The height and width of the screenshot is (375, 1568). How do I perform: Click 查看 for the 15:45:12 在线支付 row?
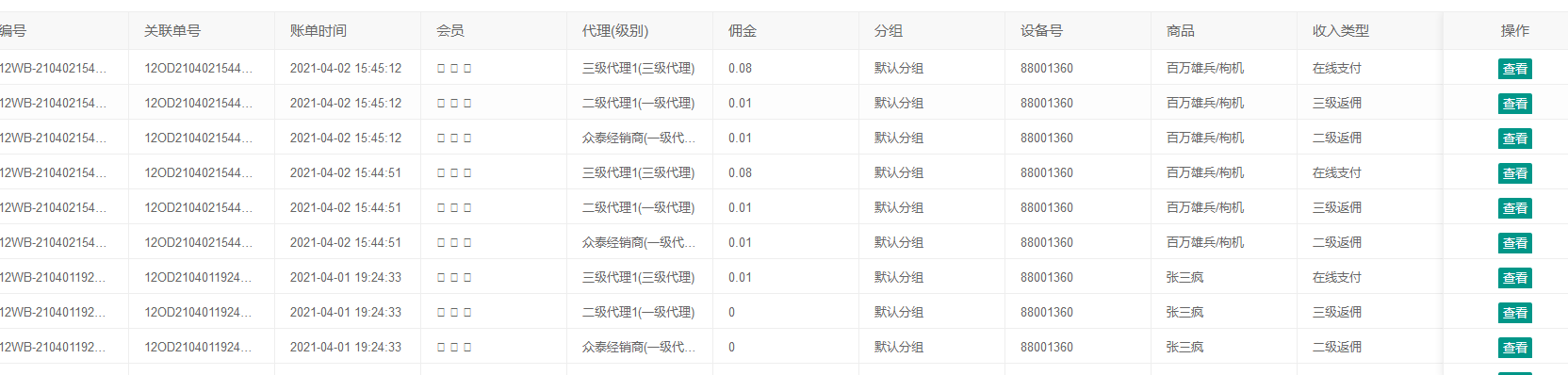pyautogui.click(x=1514, y=69)
